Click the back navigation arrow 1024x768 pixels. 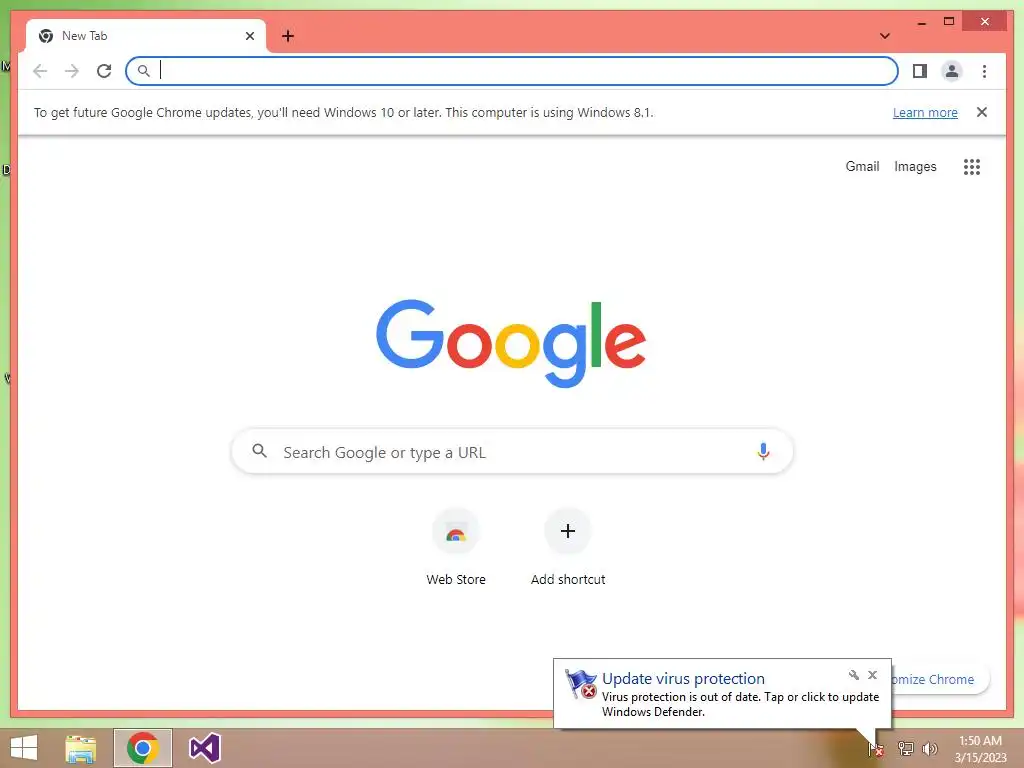tap(40, 71)
